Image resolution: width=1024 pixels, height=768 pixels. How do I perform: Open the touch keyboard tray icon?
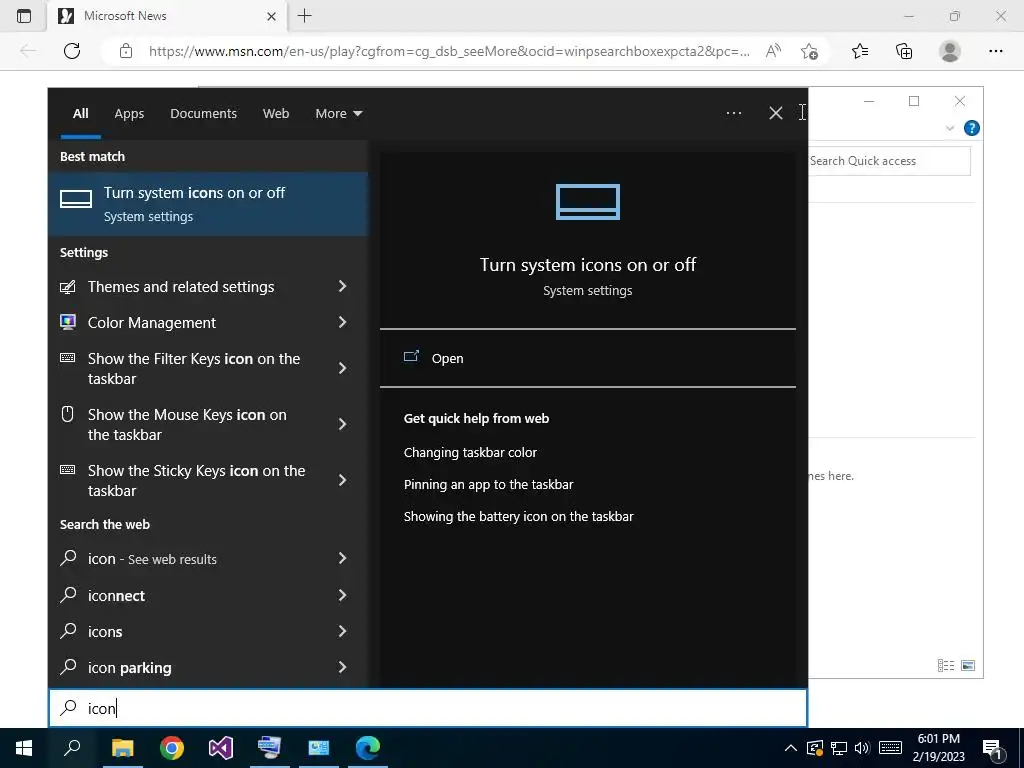890,748
